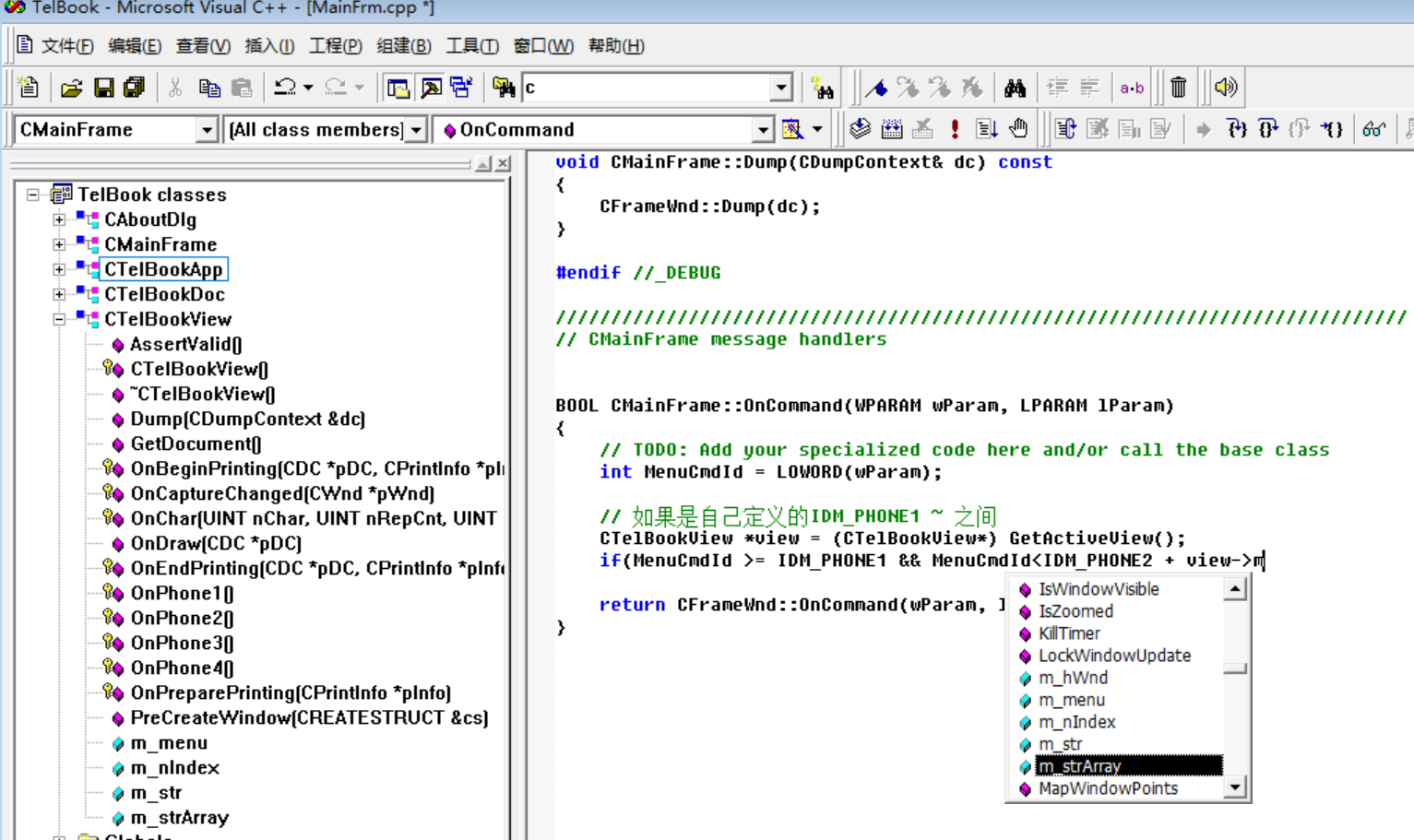Expand the CTelBookApp class node
The width and height of the screenshot is (1414, 840).
(x=59, y=269)
